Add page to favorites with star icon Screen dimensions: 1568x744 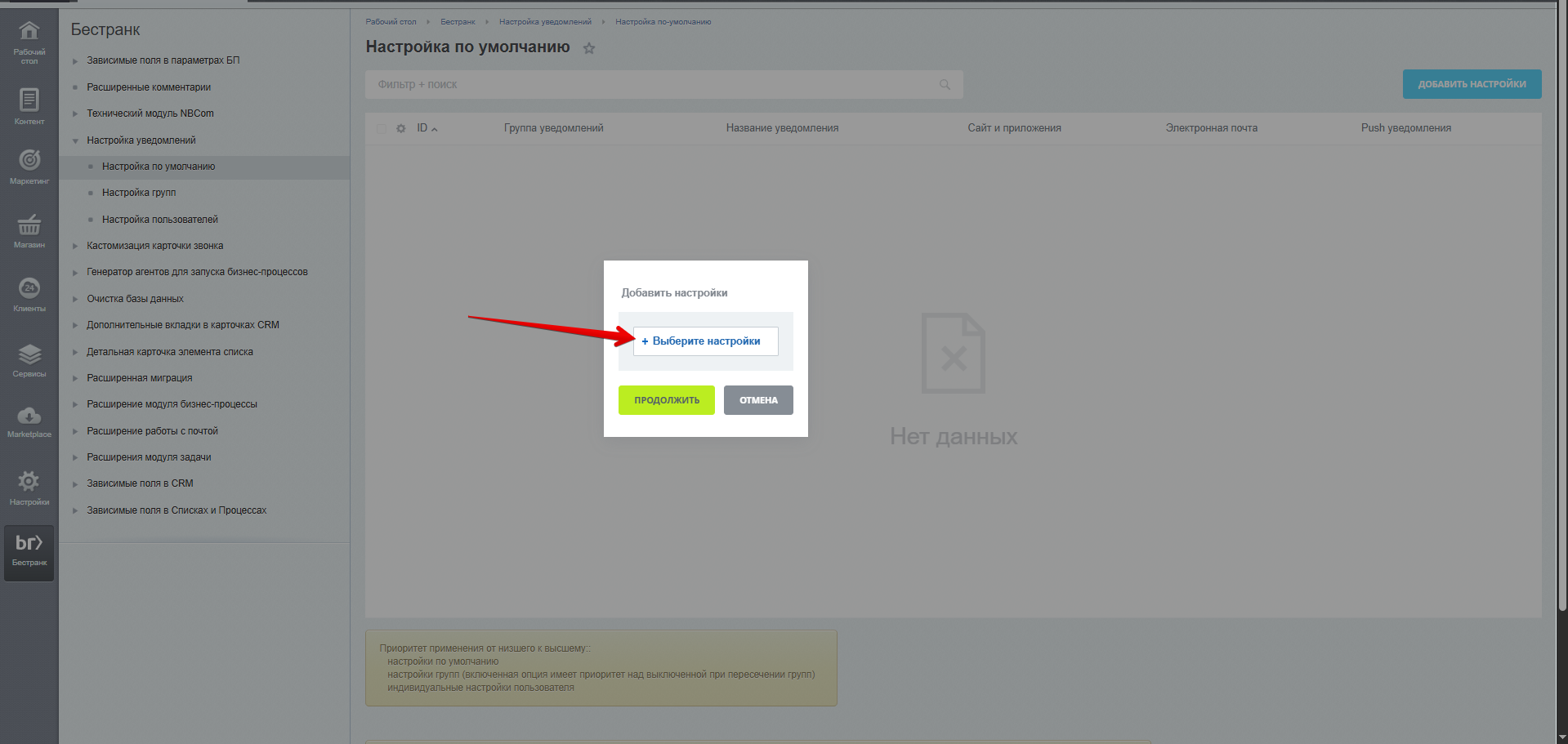click(x=589, y=48)
